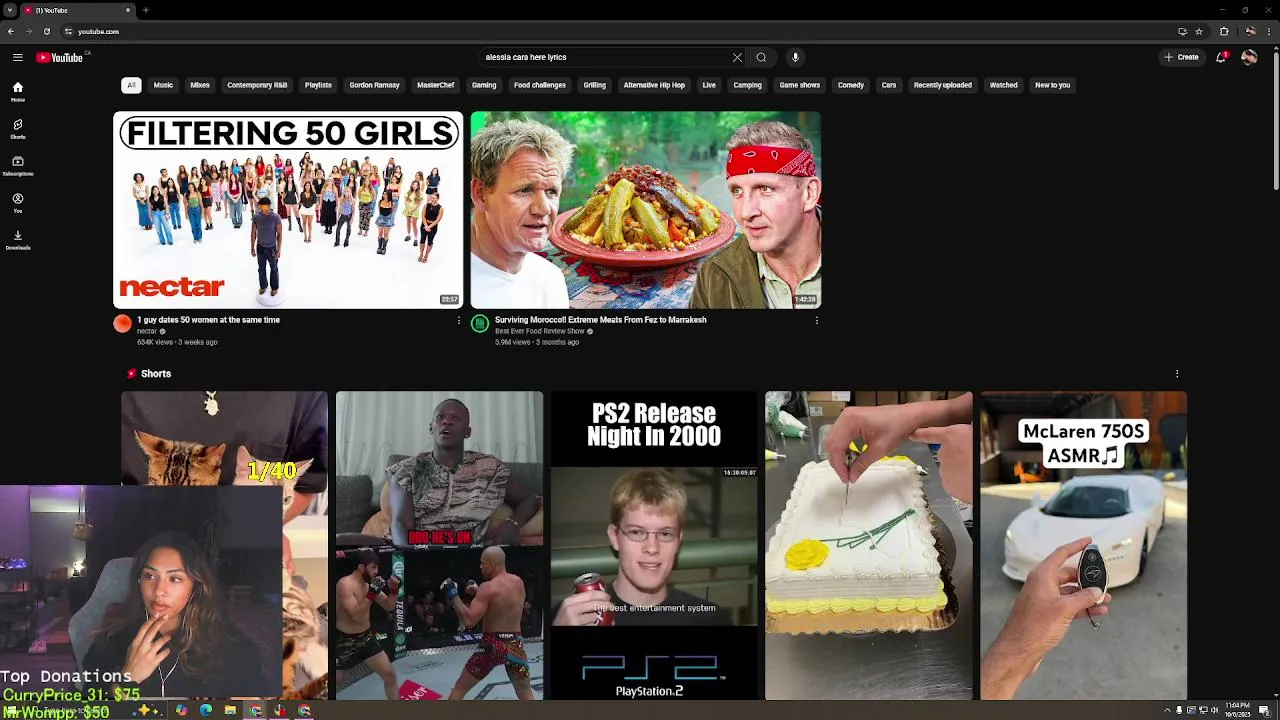
Task: Open the nectar channel avatar
Action: click(122, 323)
